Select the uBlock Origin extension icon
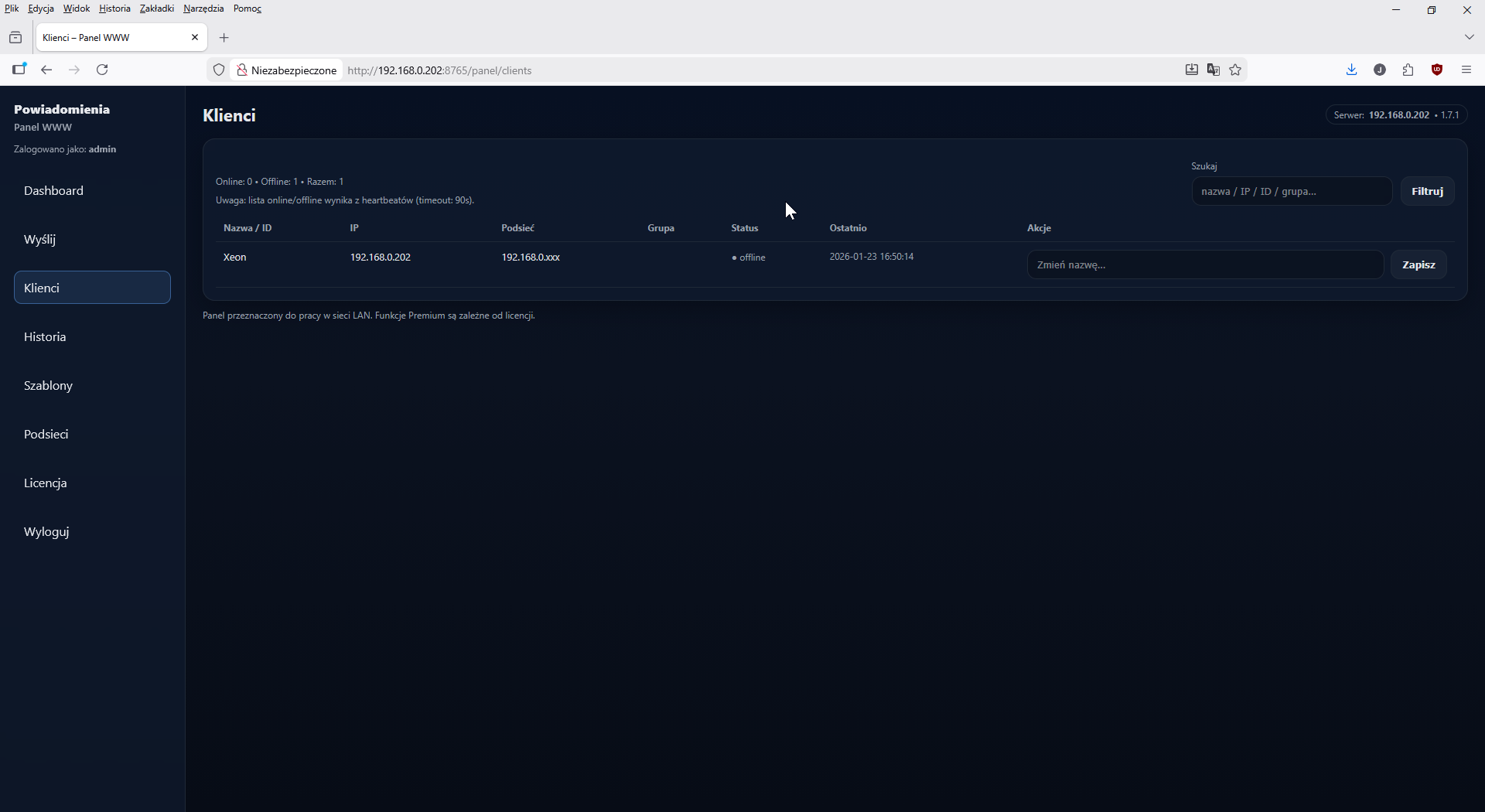1485x812 pixels. click(x=1437, y=70)
